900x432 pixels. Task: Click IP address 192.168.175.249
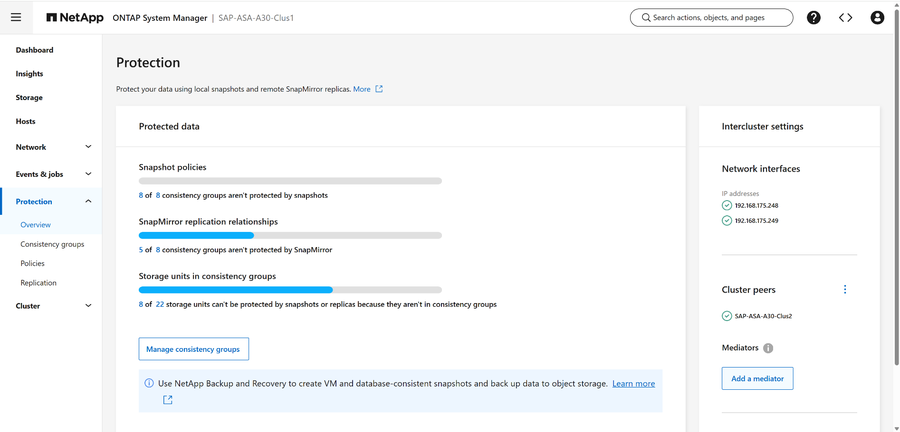click(757, 220)
